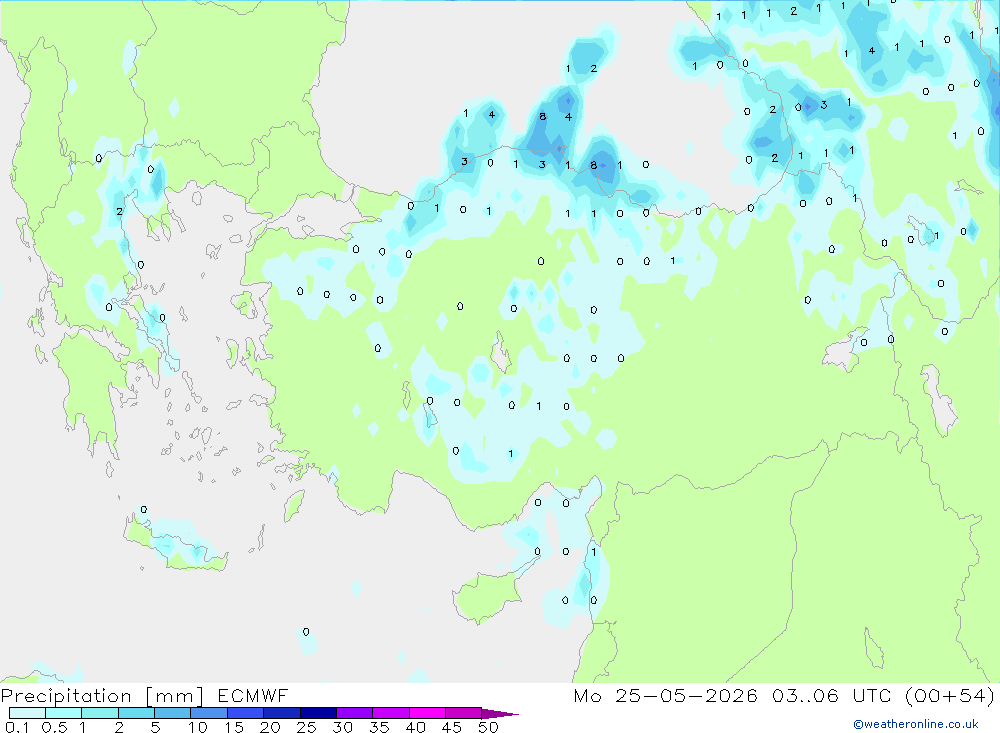This screenshot has width=1000, height=733.
Task: Click the legend tick label '15'
Action: click(x=234, y=727)
